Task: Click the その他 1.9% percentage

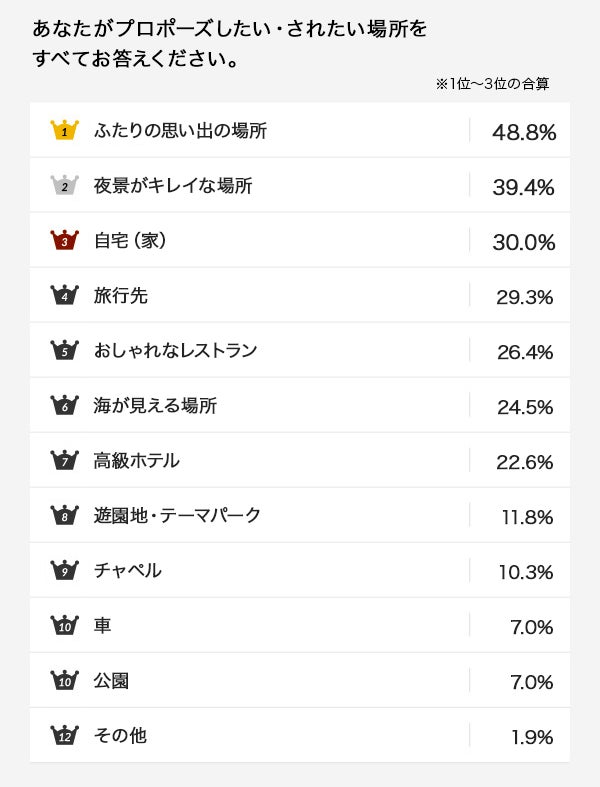Action: click(531, 736)
